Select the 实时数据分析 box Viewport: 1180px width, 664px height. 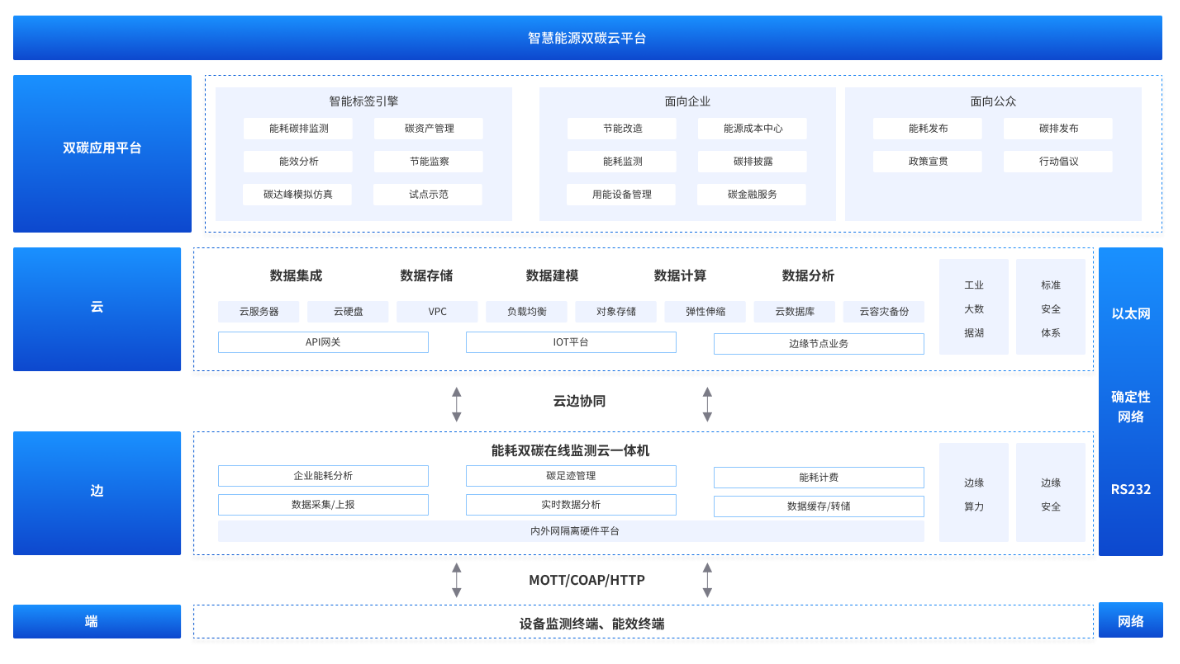point(571,504)
